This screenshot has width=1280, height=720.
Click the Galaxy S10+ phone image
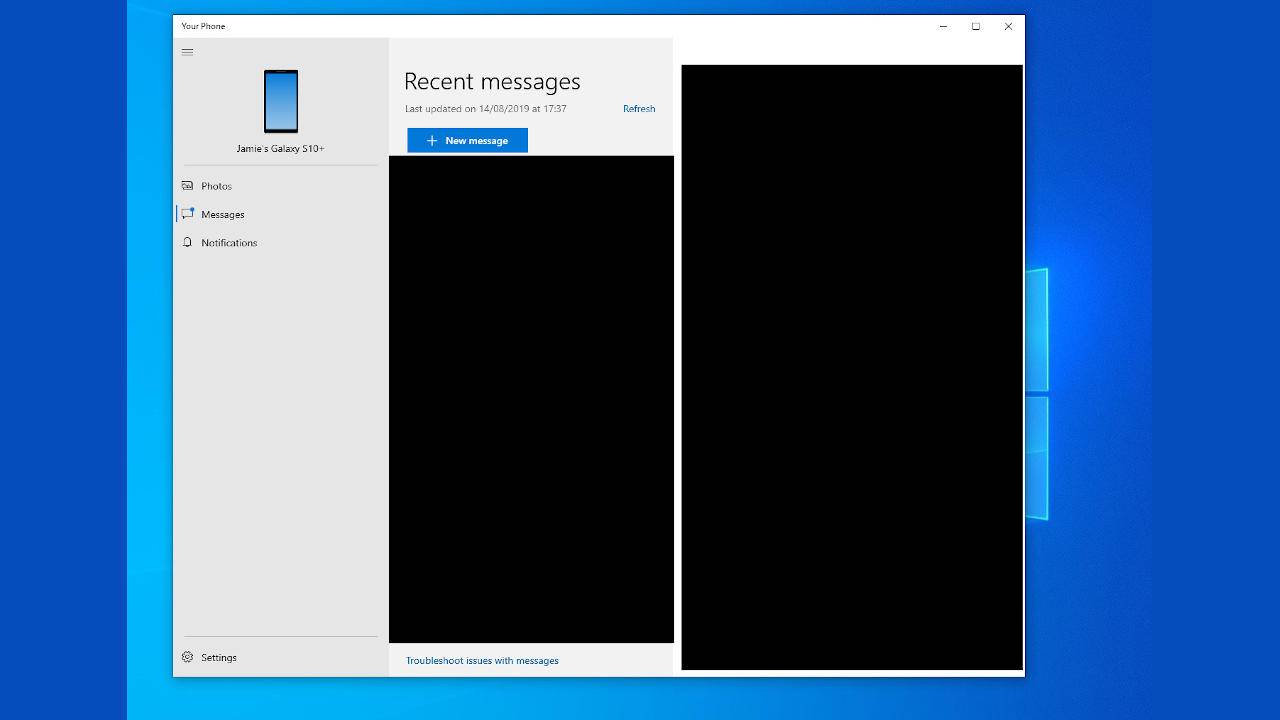281,101
